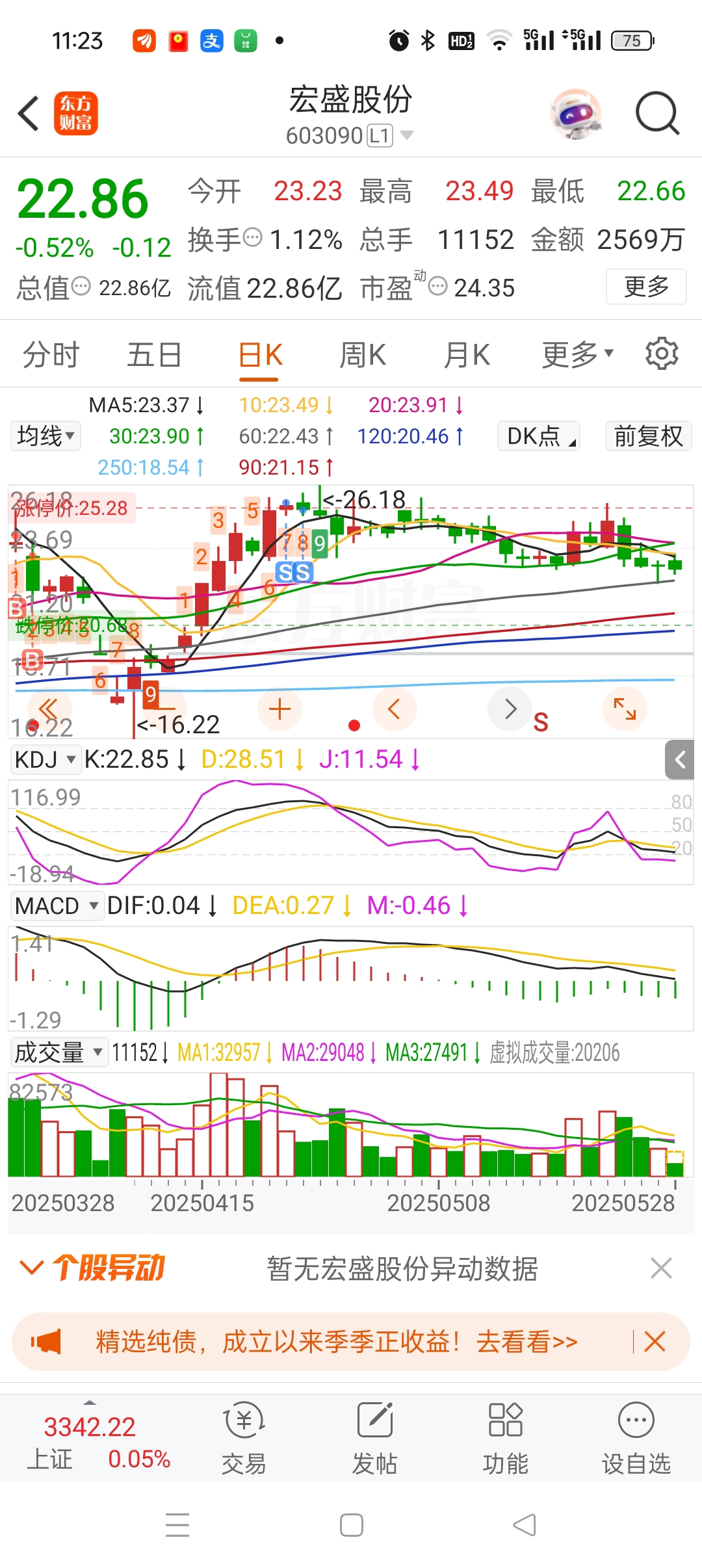Close the bond promotion banner
The width and height of the screenshot is (702, 1568).
pyautogui.click(x=655, y=1341)
